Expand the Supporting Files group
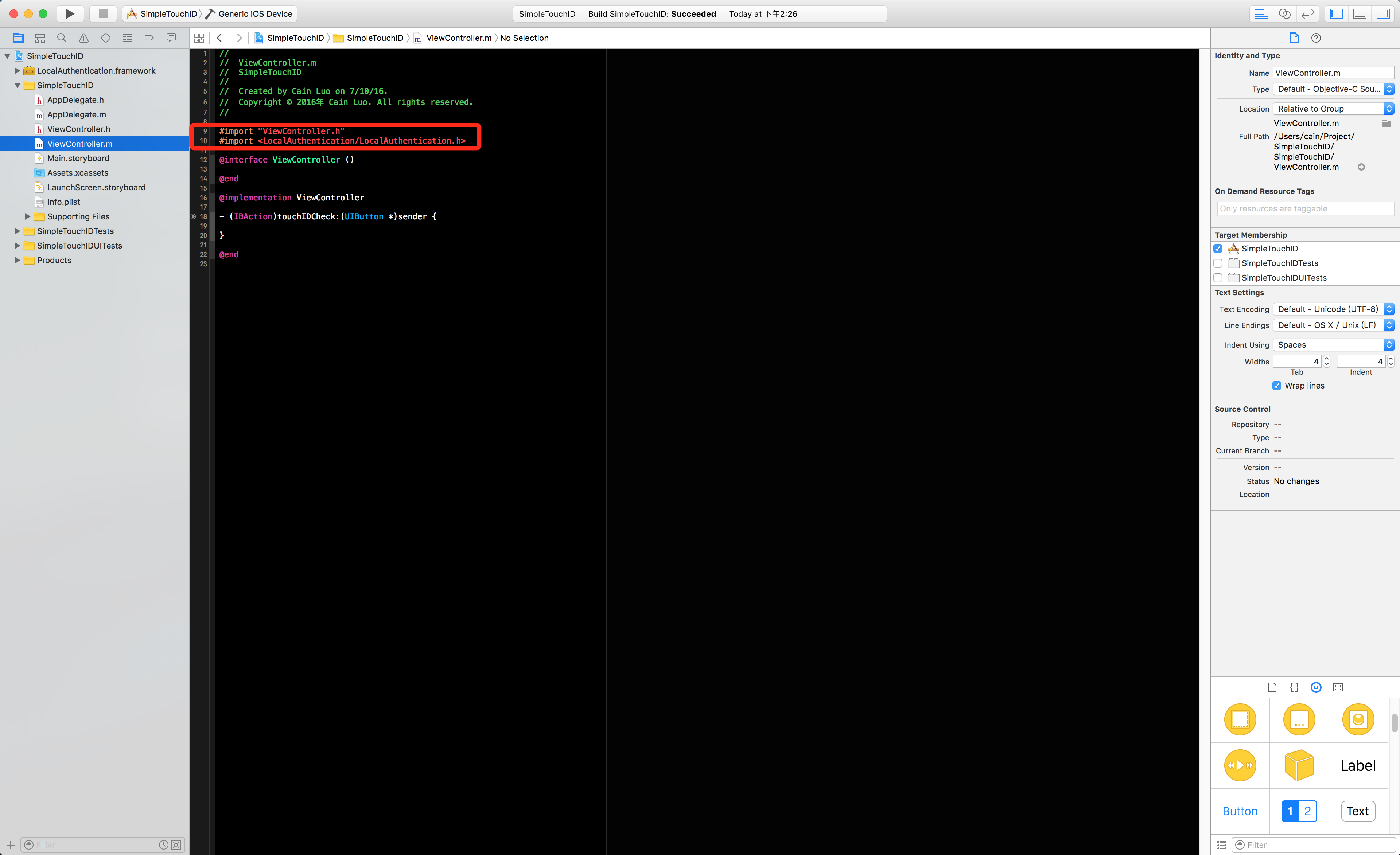The height and width of the screenshot is (855, 1400). [x=27, y=216]
